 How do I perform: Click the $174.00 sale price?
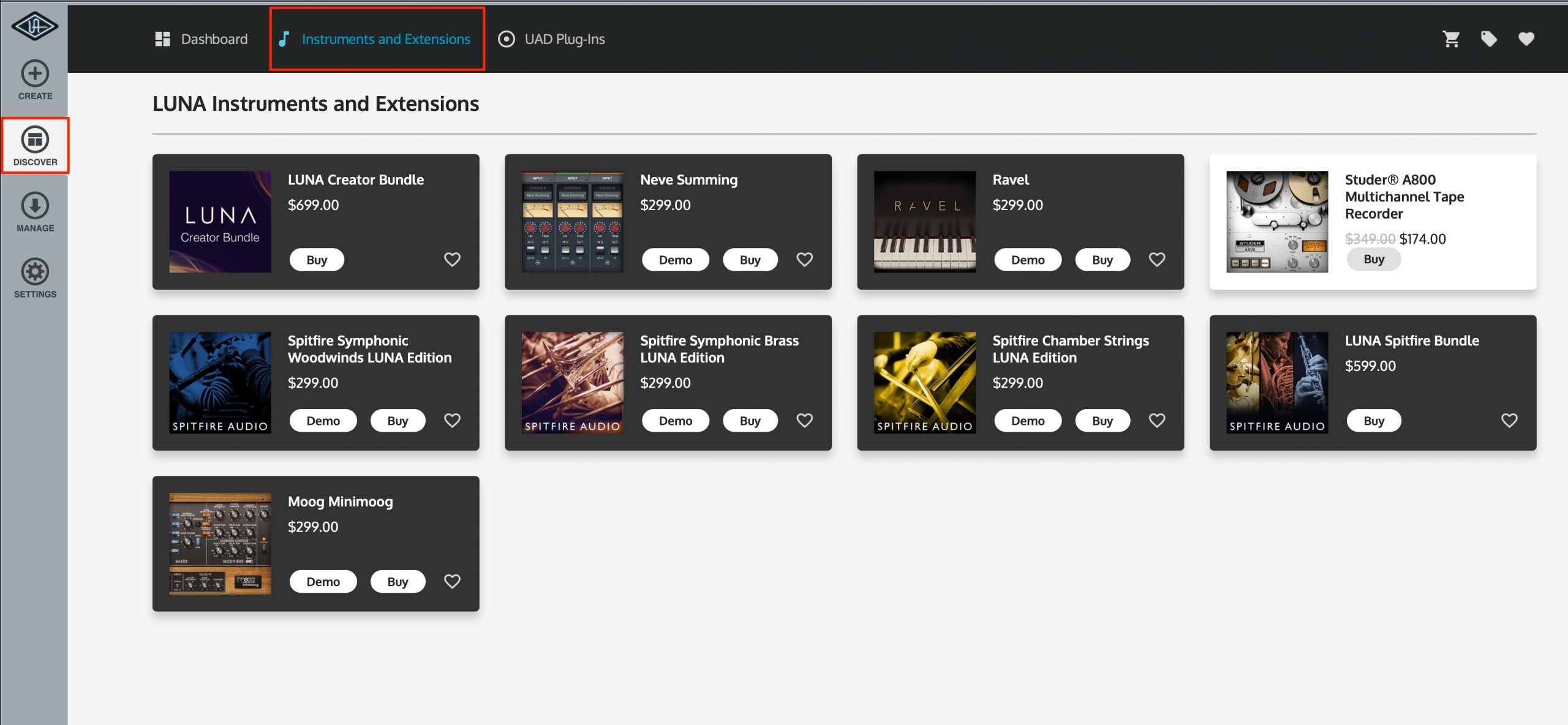pos(1422,239)
